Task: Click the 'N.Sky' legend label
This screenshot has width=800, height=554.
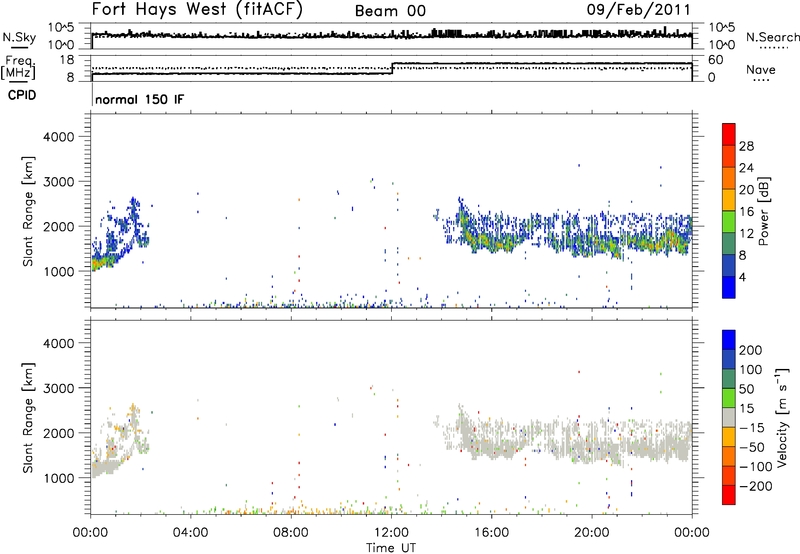Action: tap(19, 37)
